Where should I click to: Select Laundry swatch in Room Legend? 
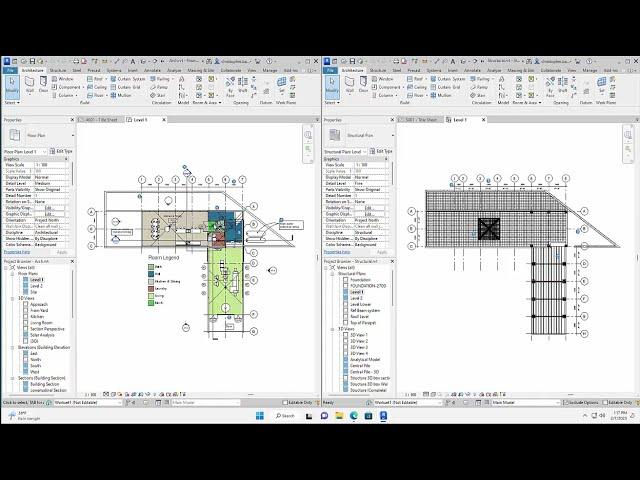coord(151,289)
